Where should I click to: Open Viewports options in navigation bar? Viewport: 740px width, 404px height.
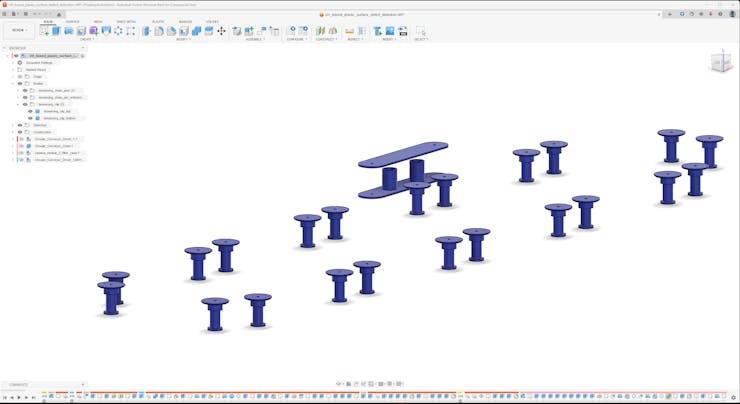[x=399, y=384]
